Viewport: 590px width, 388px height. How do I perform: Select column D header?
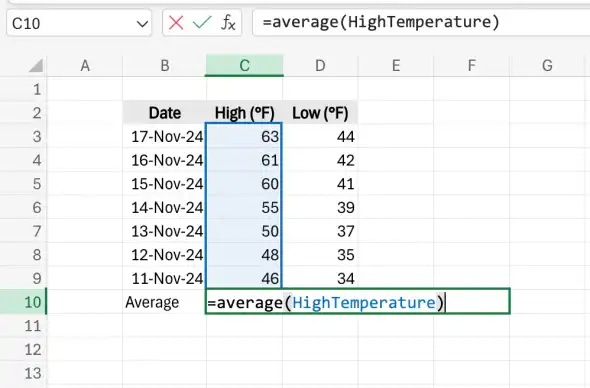320,65
